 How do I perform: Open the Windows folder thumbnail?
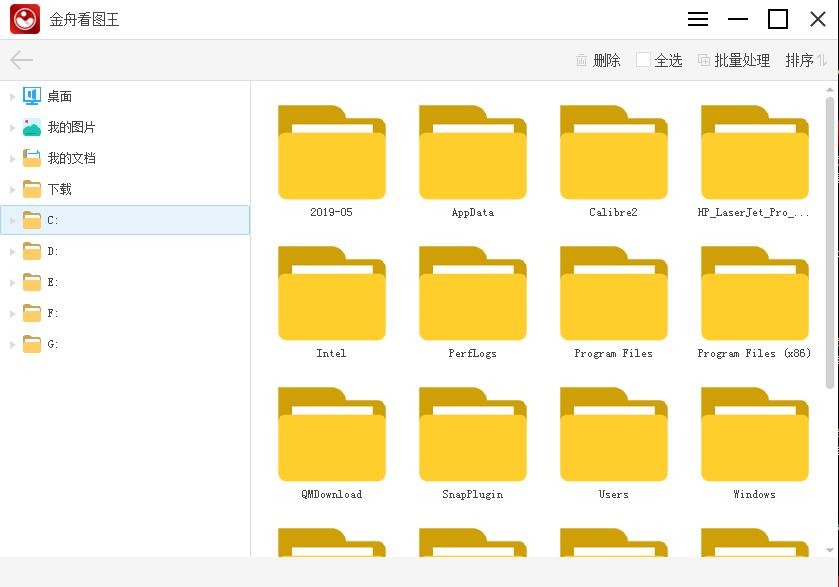[x=754, y=433]
